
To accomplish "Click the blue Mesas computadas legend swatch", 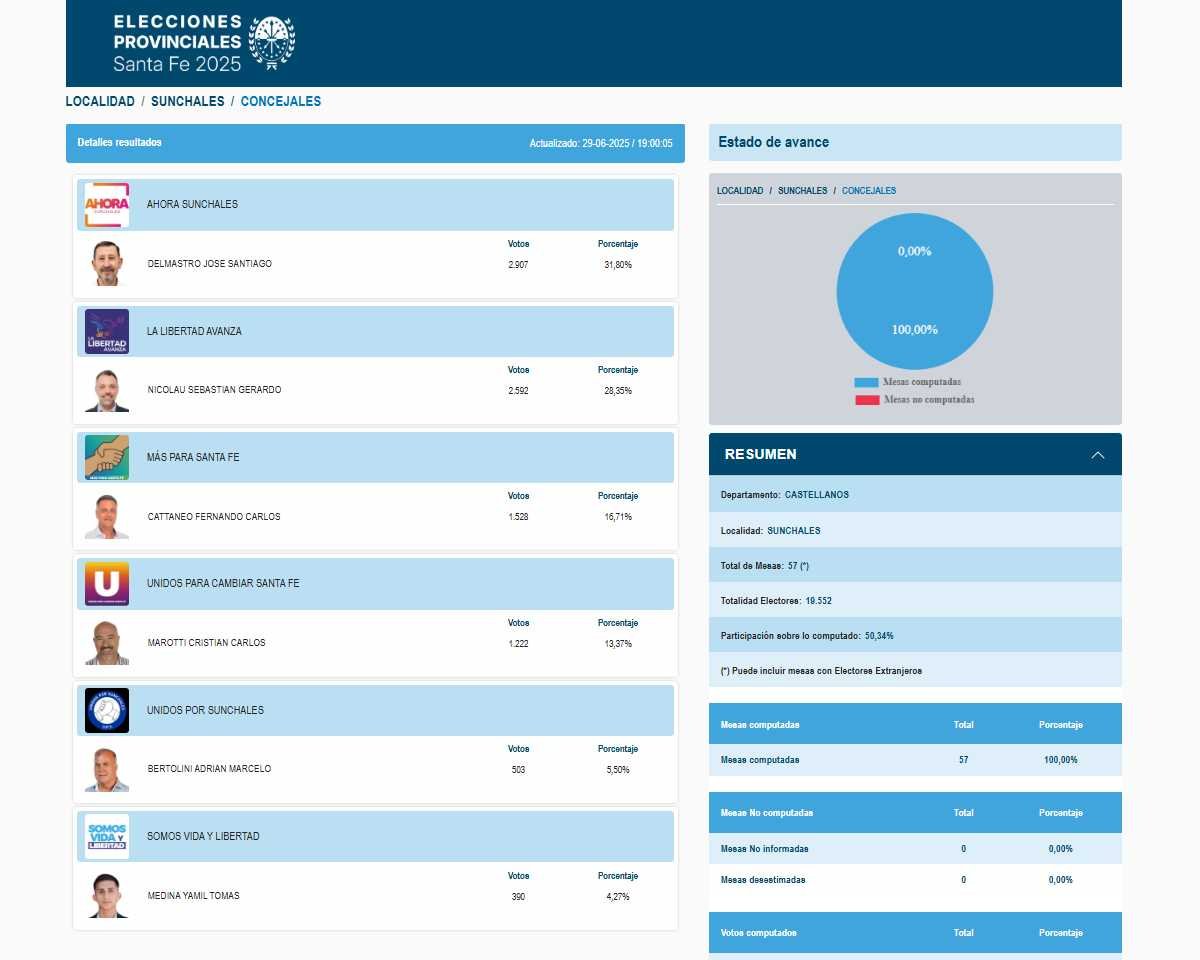I will pyautogui.click(x=866, y=383).
